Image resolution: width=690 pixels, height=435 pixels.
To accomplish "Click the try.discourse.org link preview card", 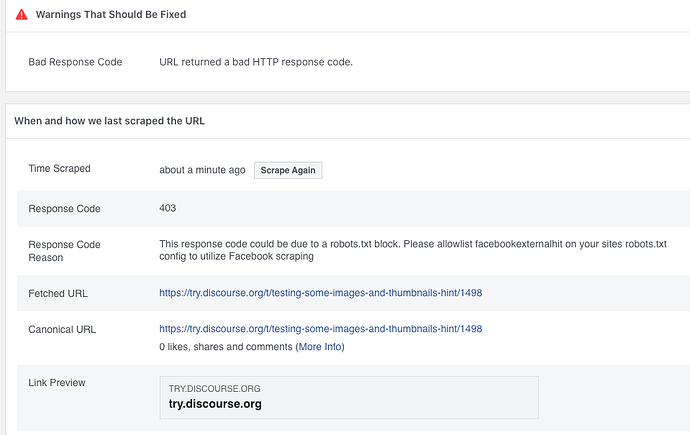I will (x=349, y=397).
